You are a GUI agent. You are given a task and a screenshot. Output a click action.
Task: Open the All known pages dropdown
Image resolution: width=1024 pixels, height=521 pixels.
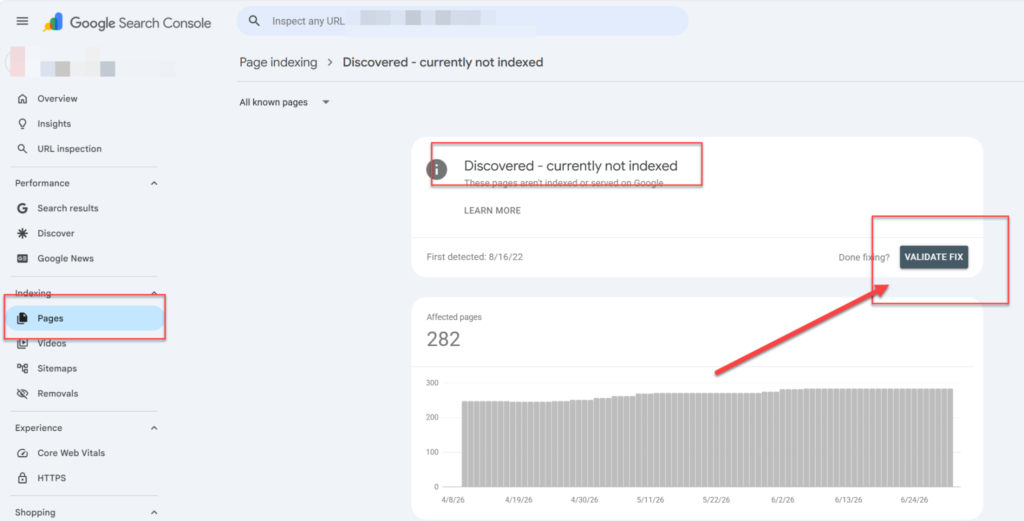tap(284, 103)
